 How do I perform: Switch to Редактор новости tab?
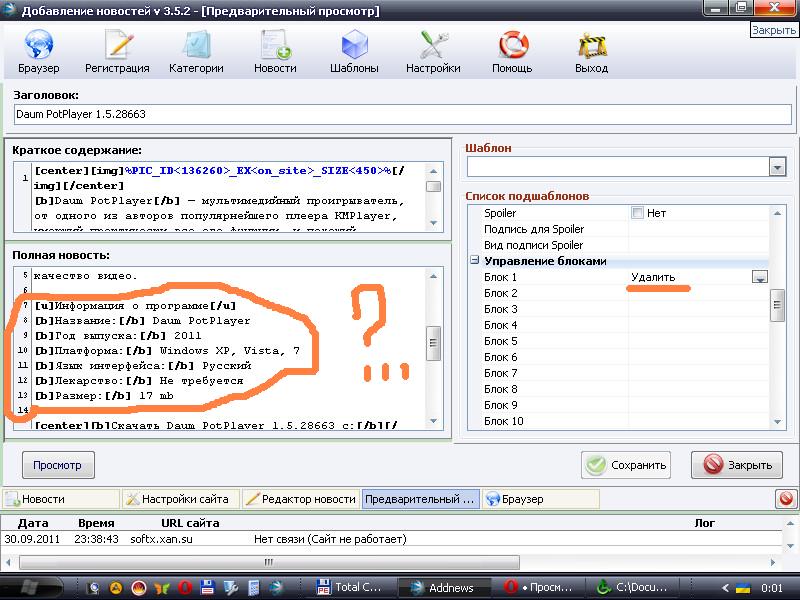pos(301,499)
